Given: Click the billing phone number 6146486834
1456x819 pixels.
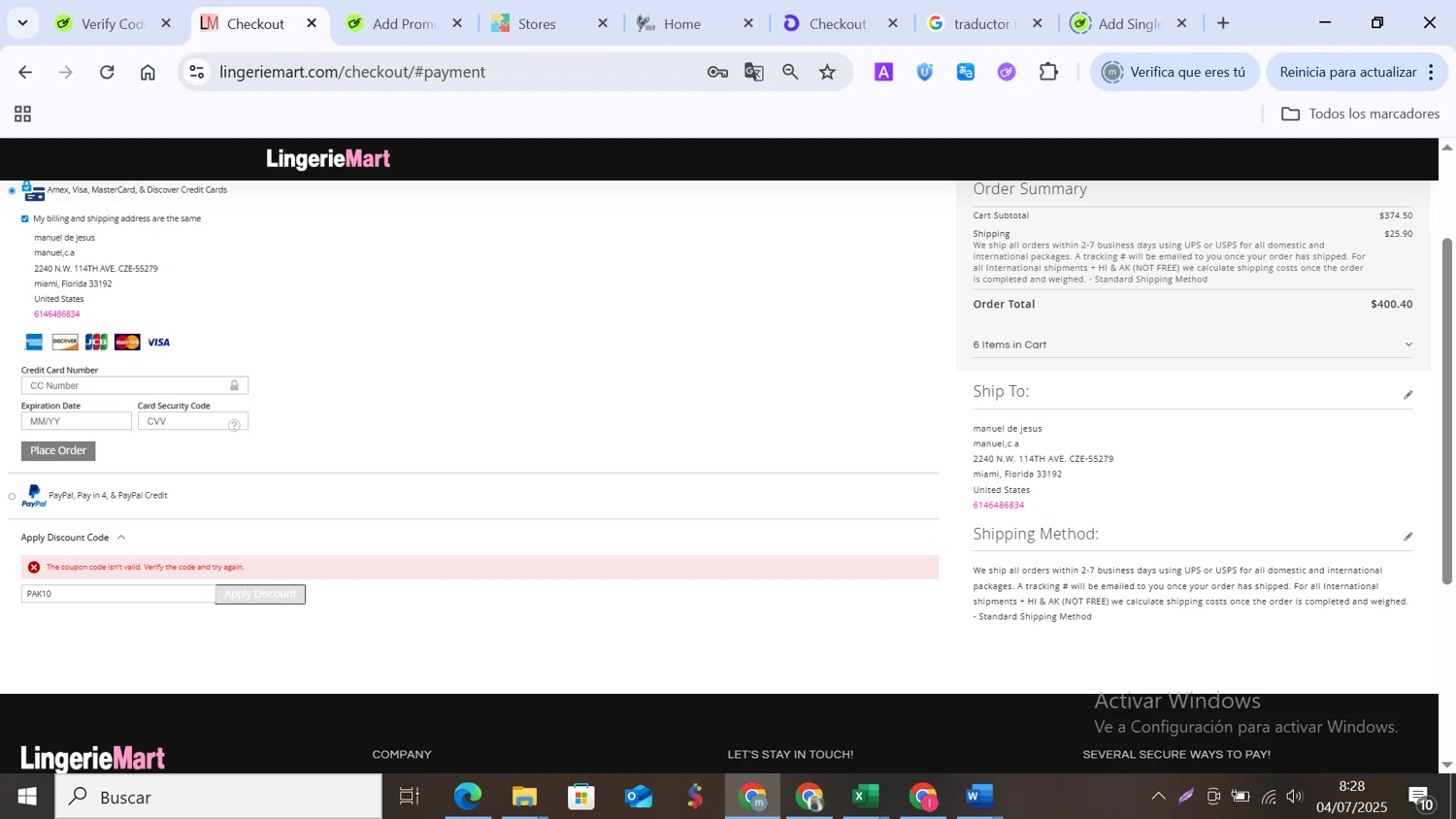Looking at the screenshot, I should coord(57,314).
